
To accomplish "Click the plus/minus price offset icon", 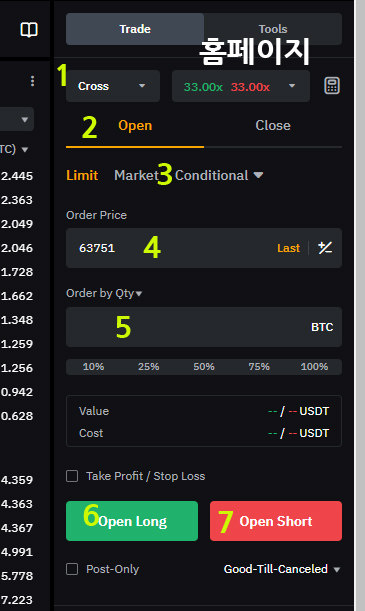I will tap(325, 248).
